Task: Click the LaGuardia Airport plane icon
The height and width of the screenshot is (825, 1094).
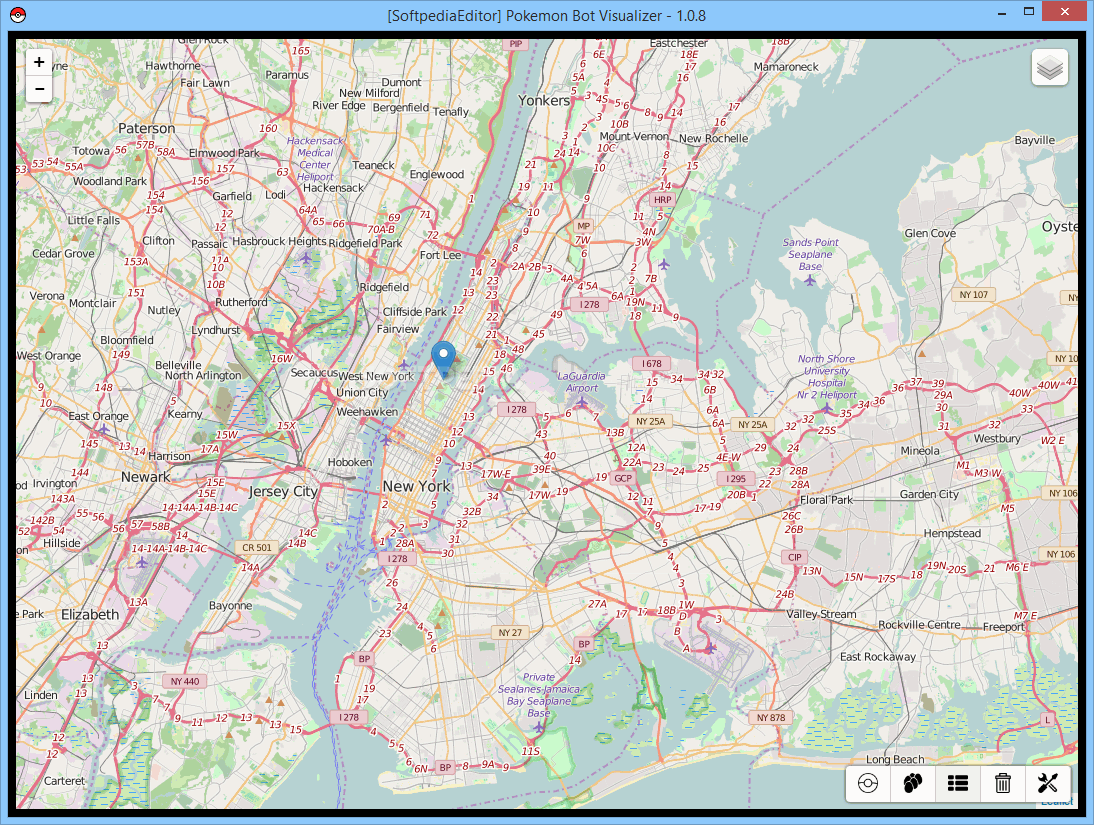Action: [582, 402]
